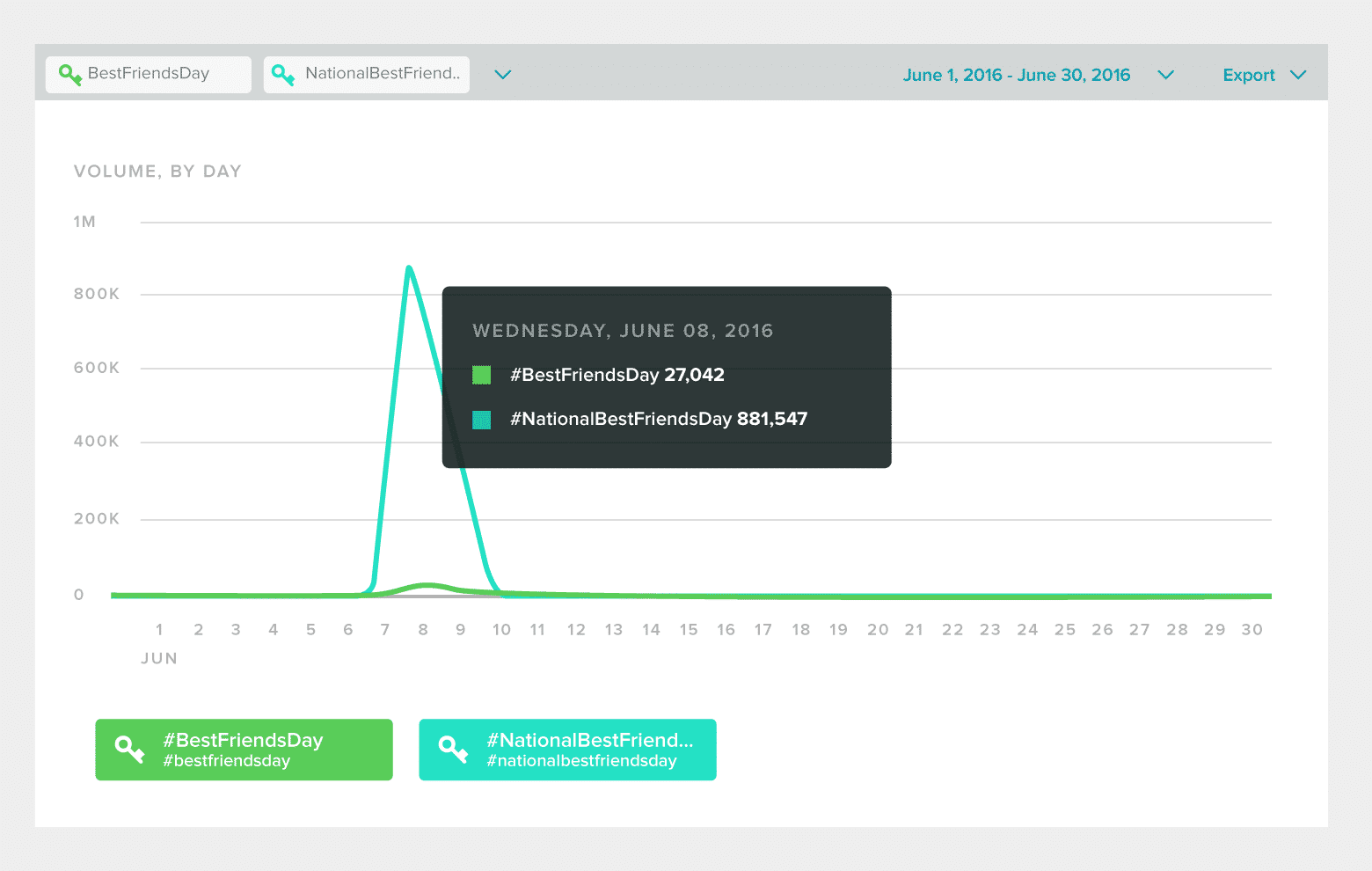Click the Wednesday, June 08, 2016 tooltip title
1372x871 pixels.
point(623,331)
